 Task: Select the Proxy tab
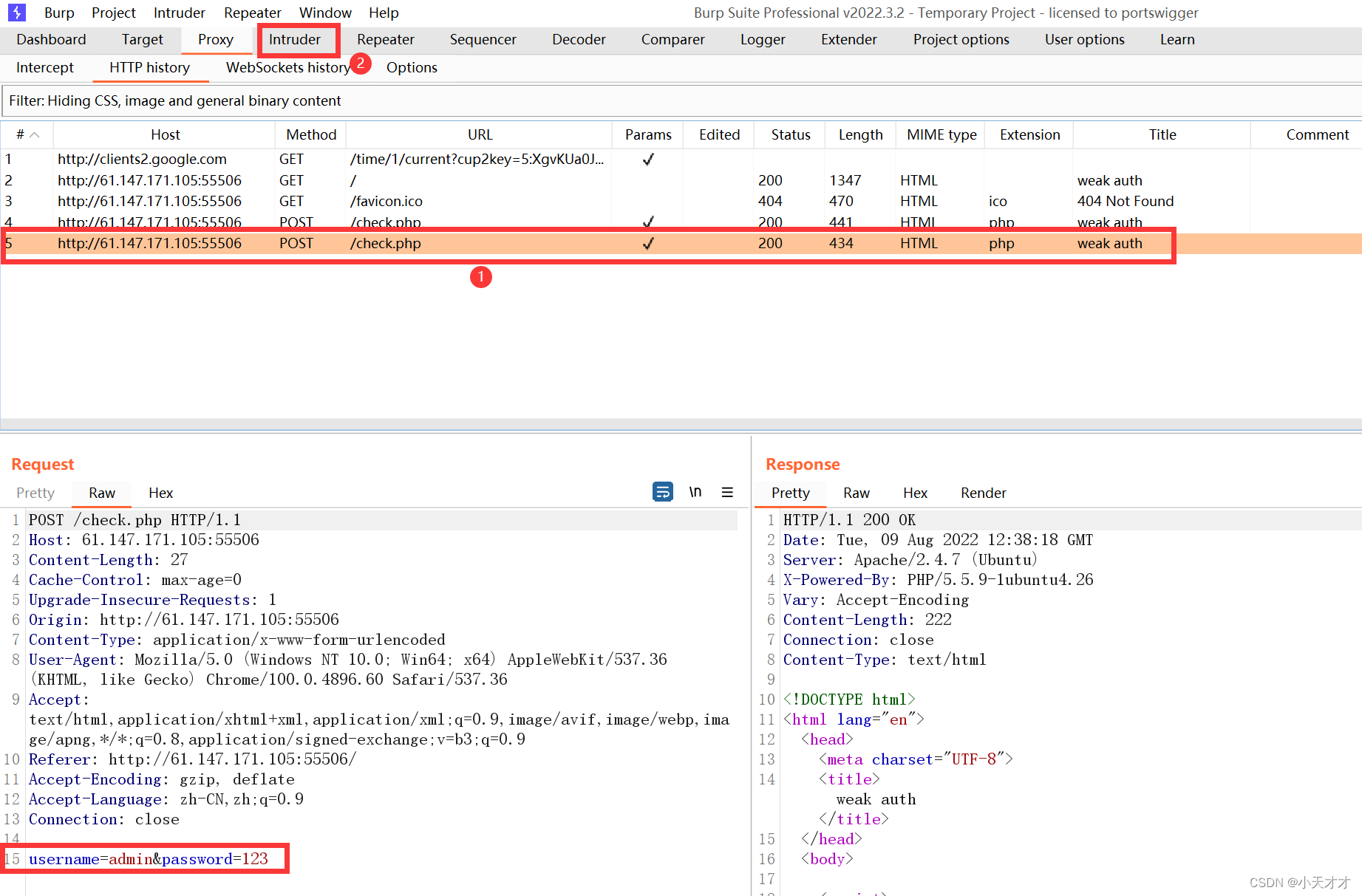click(x=216, y=40)
